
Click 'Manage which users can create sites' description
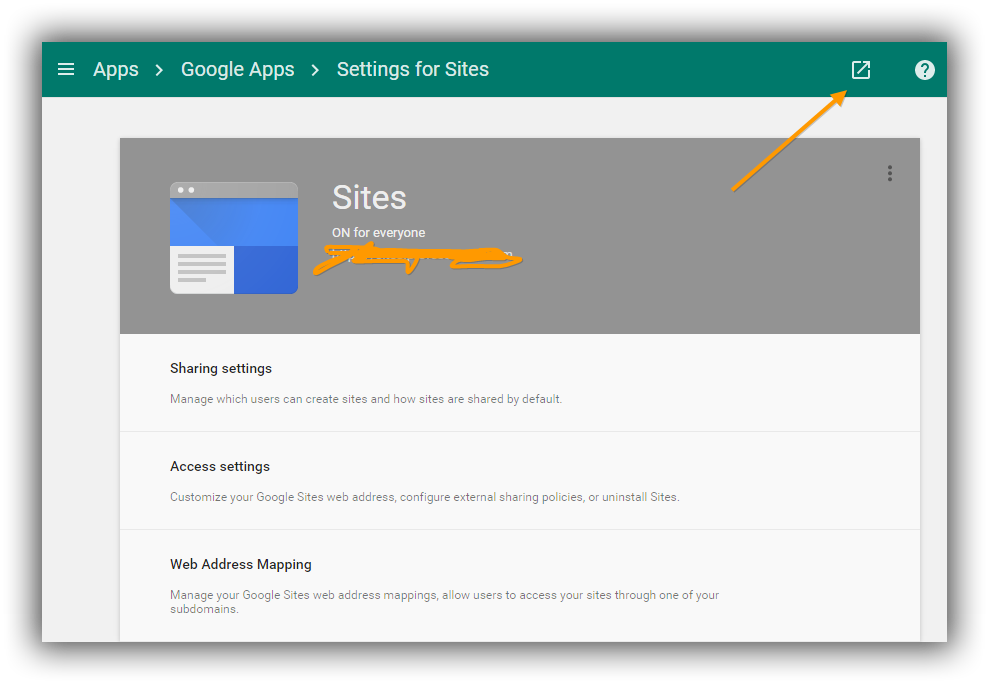click(366, 399)
